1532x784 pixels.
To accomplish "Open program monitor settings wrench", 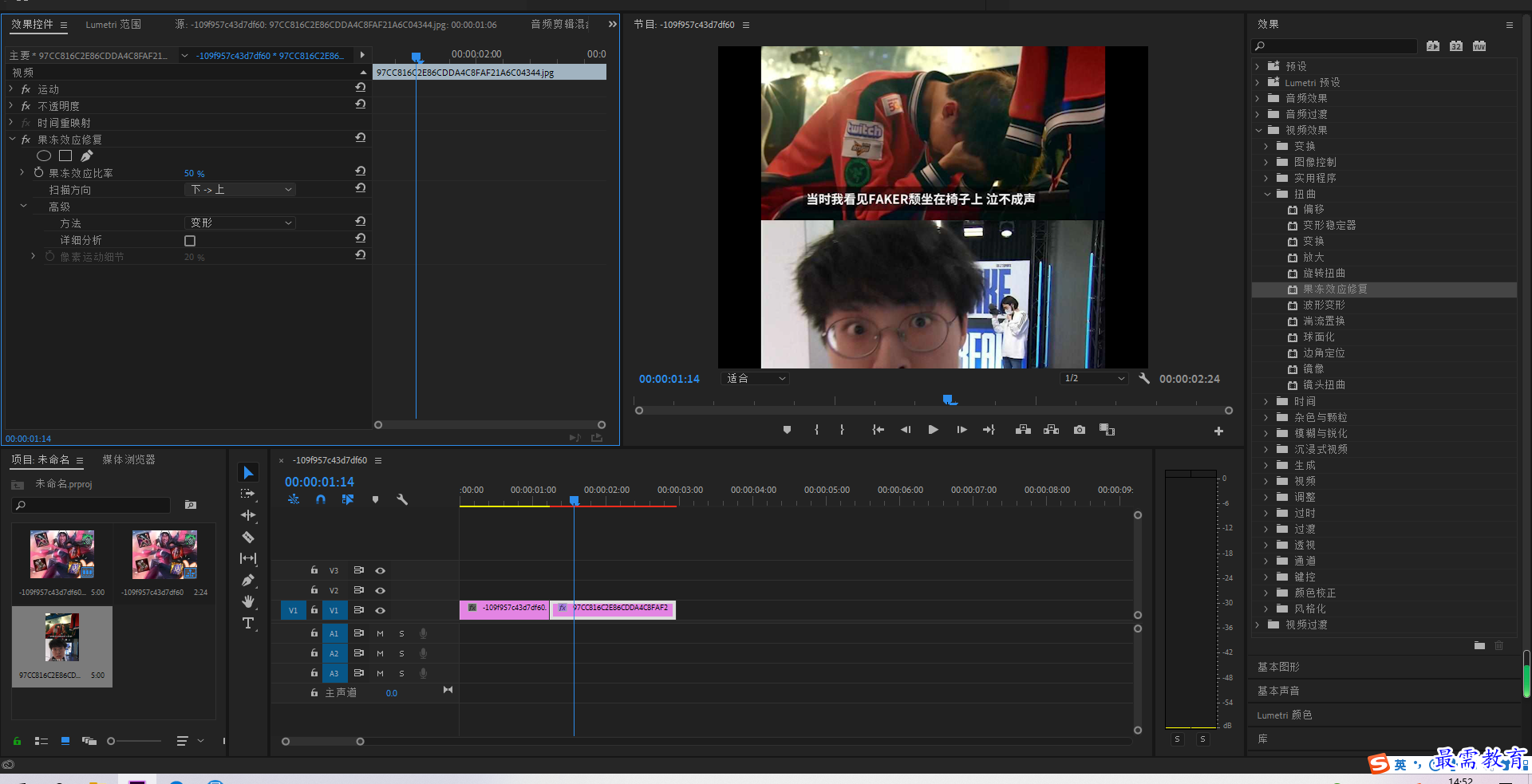I will pos(1144,378).
